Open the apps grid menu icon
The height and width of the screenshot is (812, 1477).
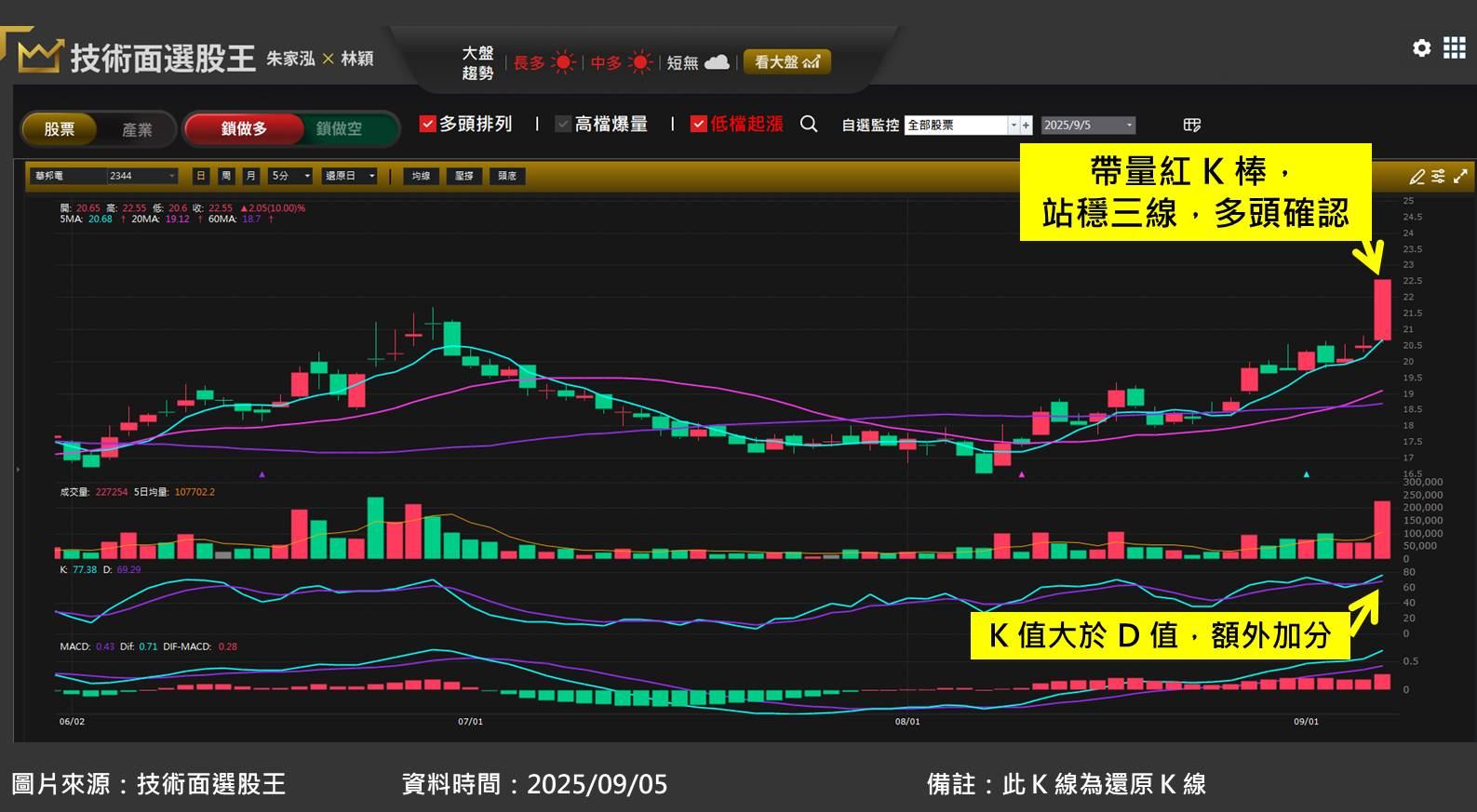[x=1454, y=47]
